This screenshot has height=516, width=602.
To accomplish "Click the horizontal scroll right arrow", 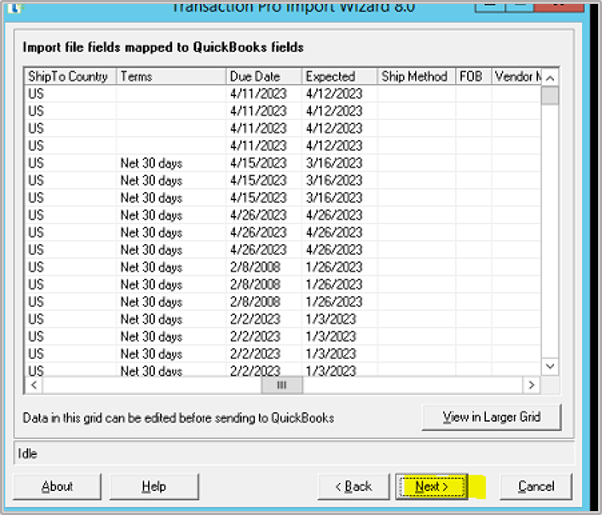I will pos(531,385).
